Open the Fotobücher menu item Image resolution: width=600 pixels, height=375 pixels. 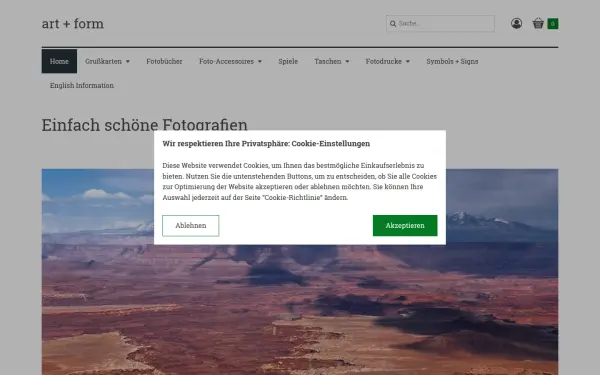coord(164,61)
